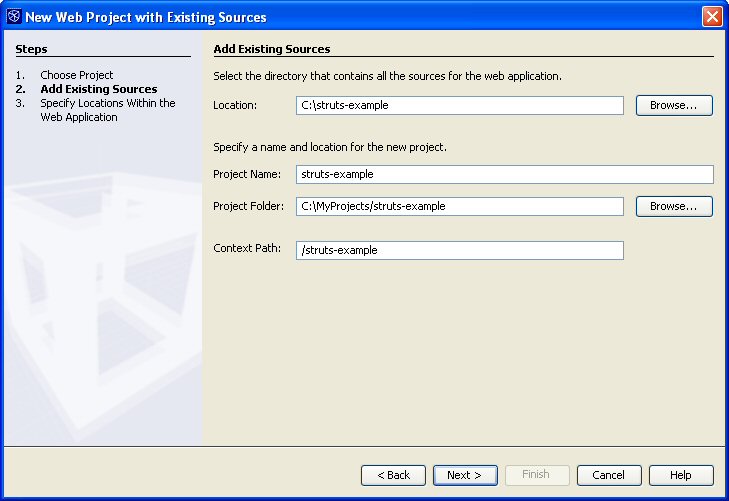Click the Project Name label
Image resolution: width=729 pixels, height=501 pixels.
247,174
